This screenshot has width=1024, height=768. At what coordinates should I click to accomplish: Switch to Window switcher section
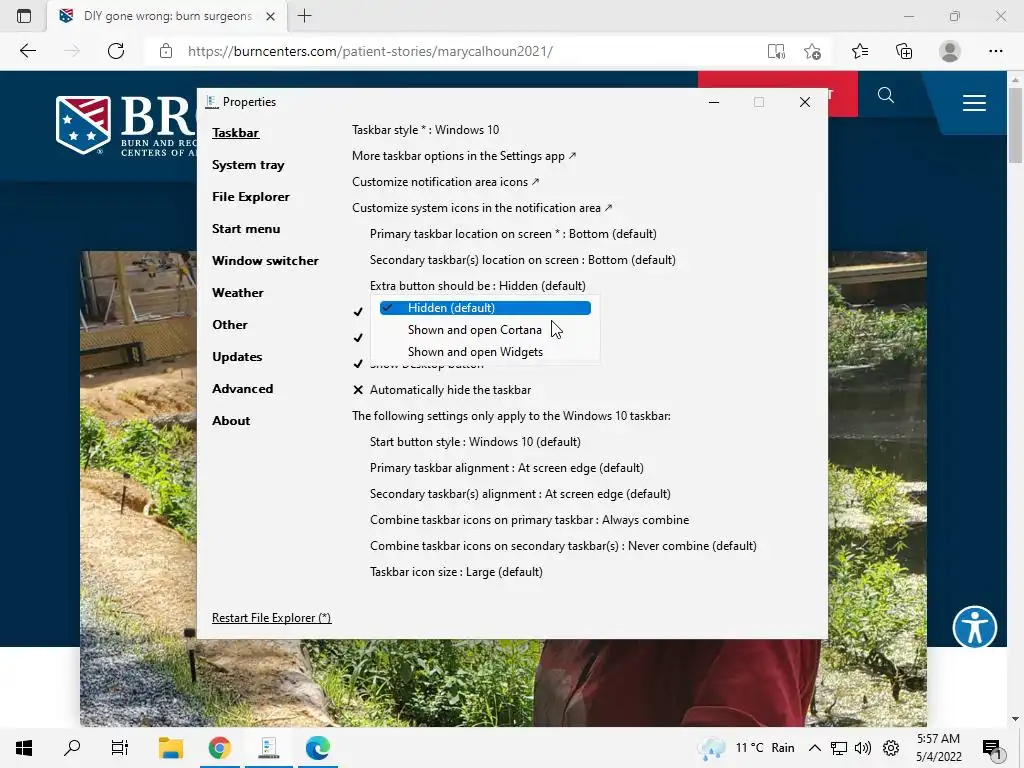click(265, 261)
